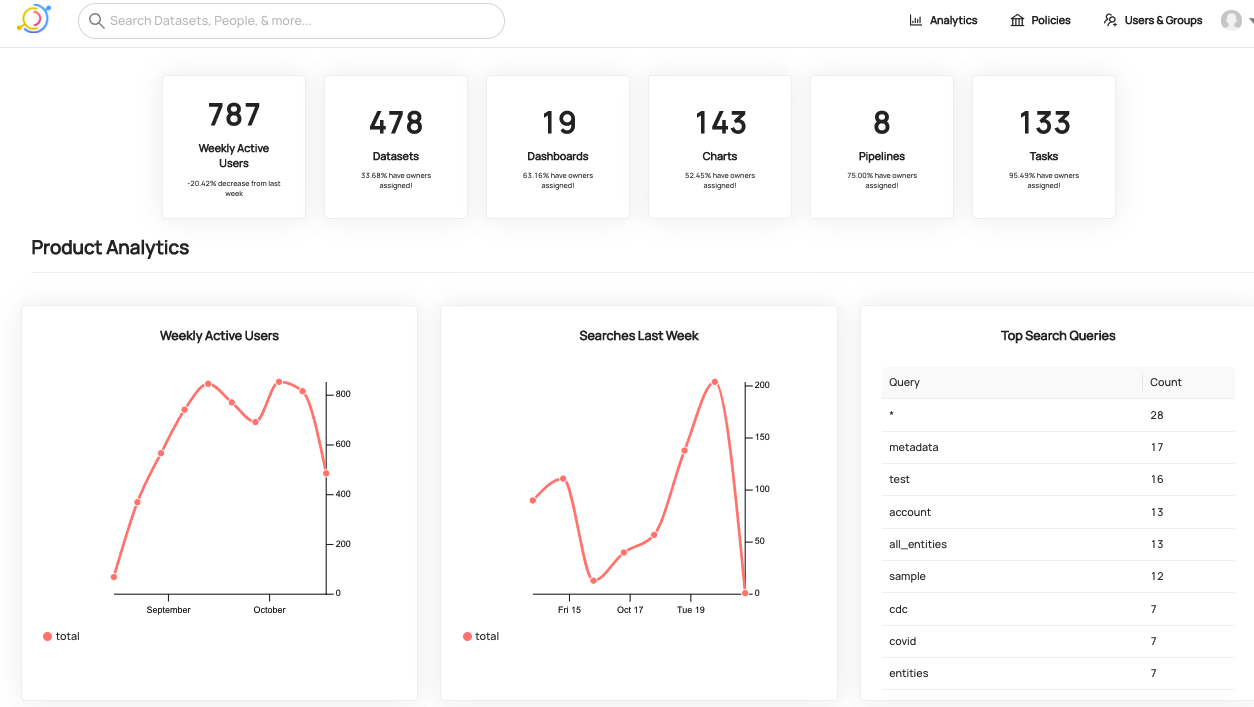
Task: Select the 8 Pipelines card
Action: 882,146
